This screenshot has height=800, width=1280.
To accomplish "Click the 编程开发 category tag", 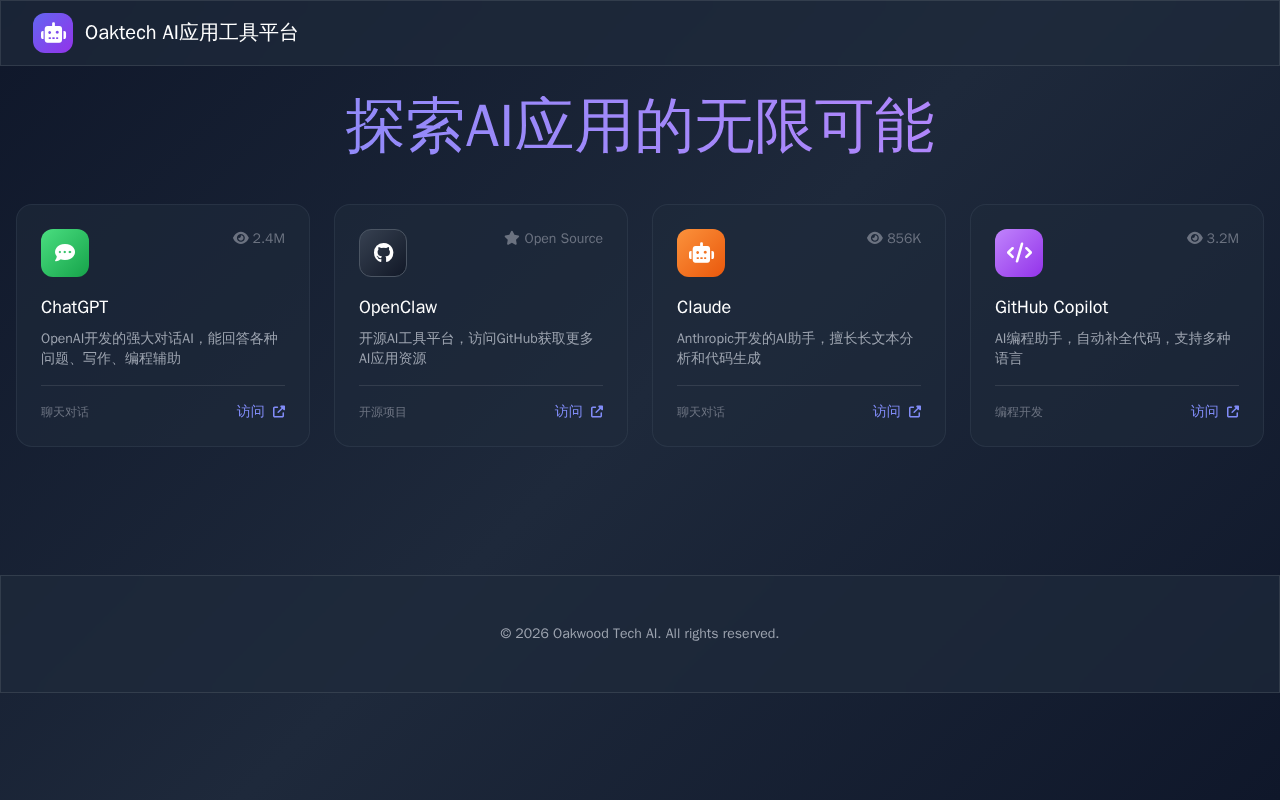I will pos(1019,412).
